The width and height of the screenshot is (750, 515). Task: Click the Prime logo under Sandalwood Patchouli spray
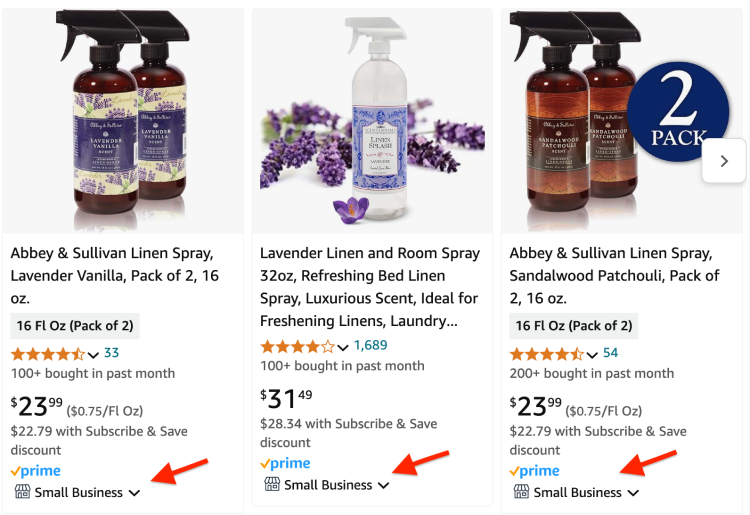pos(535,471)
